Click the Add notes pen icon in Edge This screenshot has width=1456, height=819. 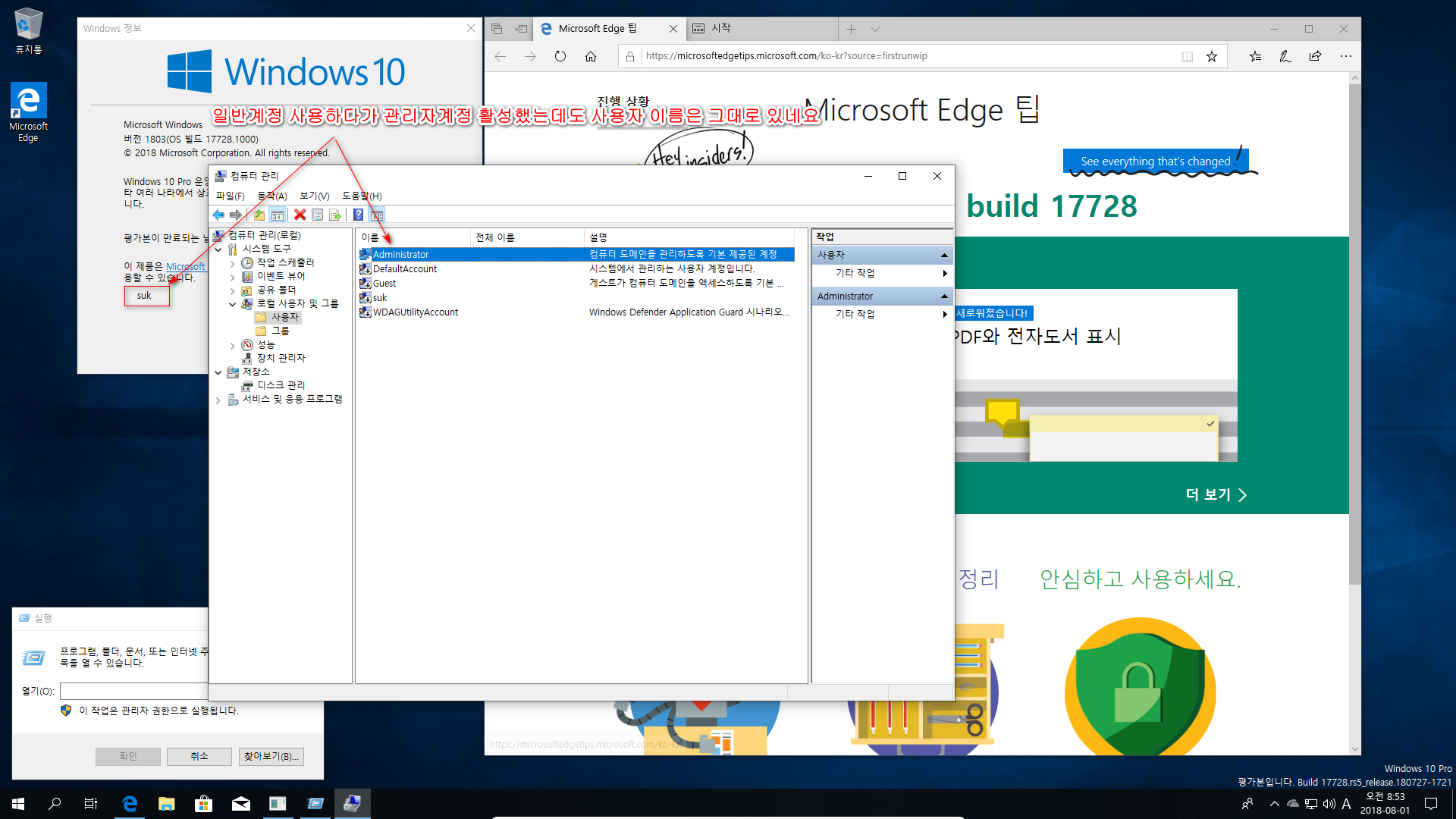(x=1285, y=56)
